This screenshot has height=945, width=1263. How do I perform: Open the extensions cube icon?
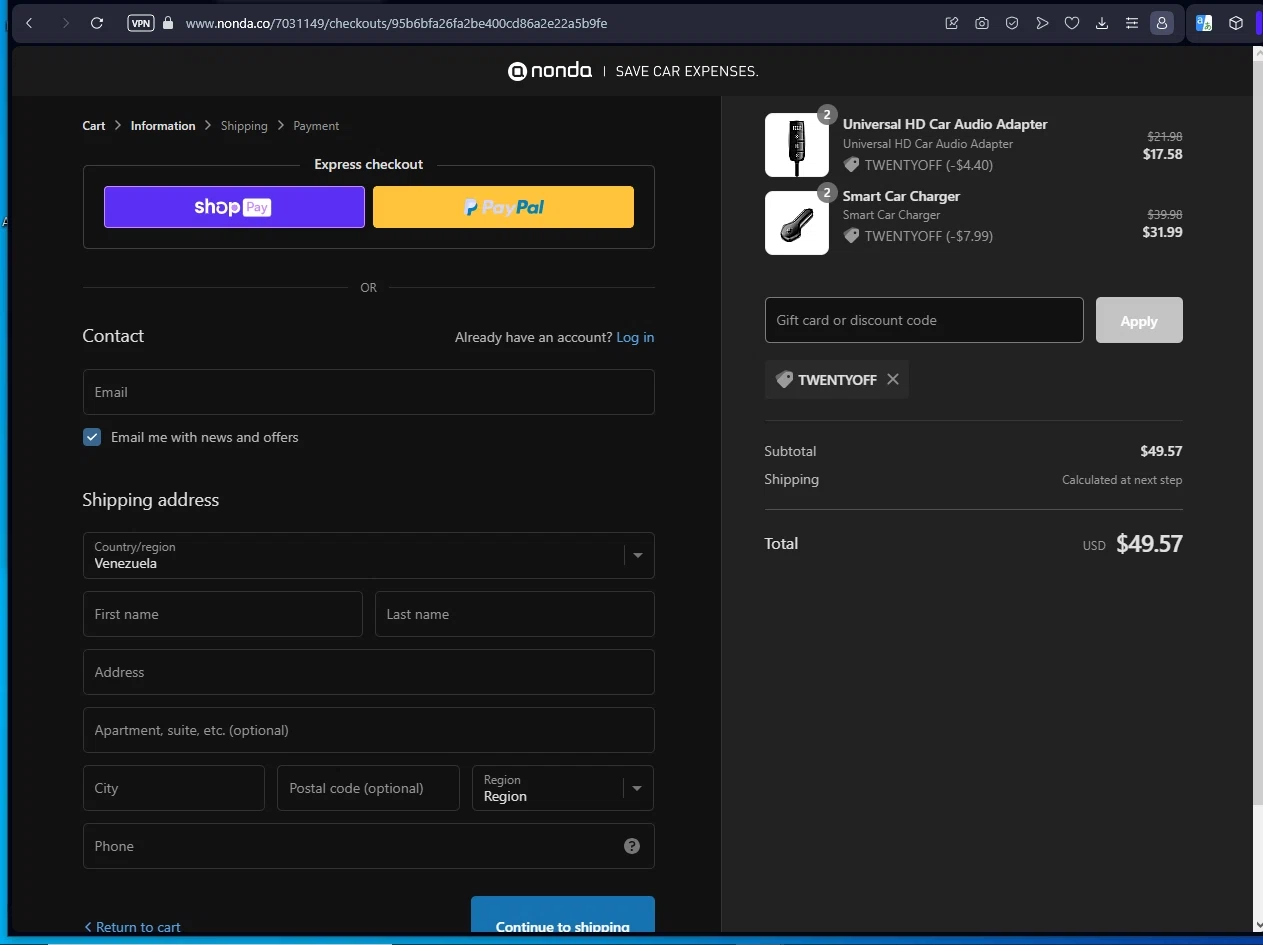[x=1236, y=23]
